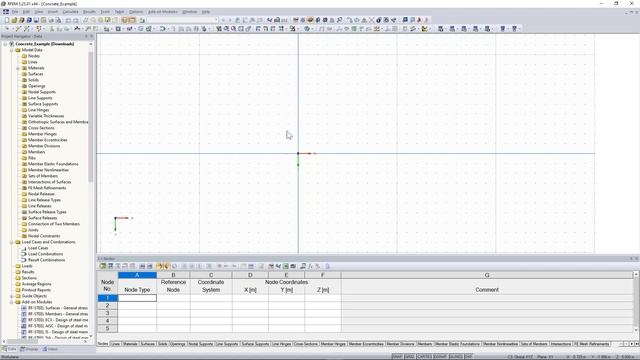Open the Add-on Modules menu
640x360 pixels.
(x=162, y=12)
